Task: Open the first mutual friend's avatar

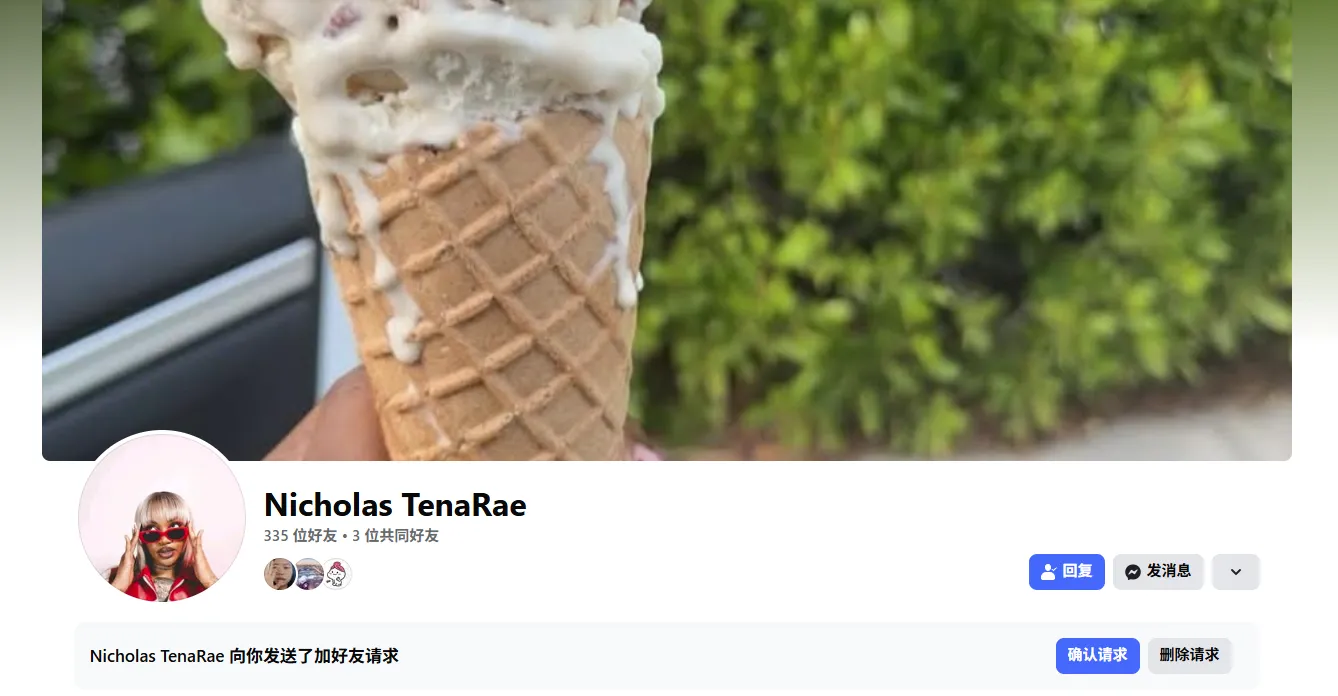Action: tap(279, 574)
